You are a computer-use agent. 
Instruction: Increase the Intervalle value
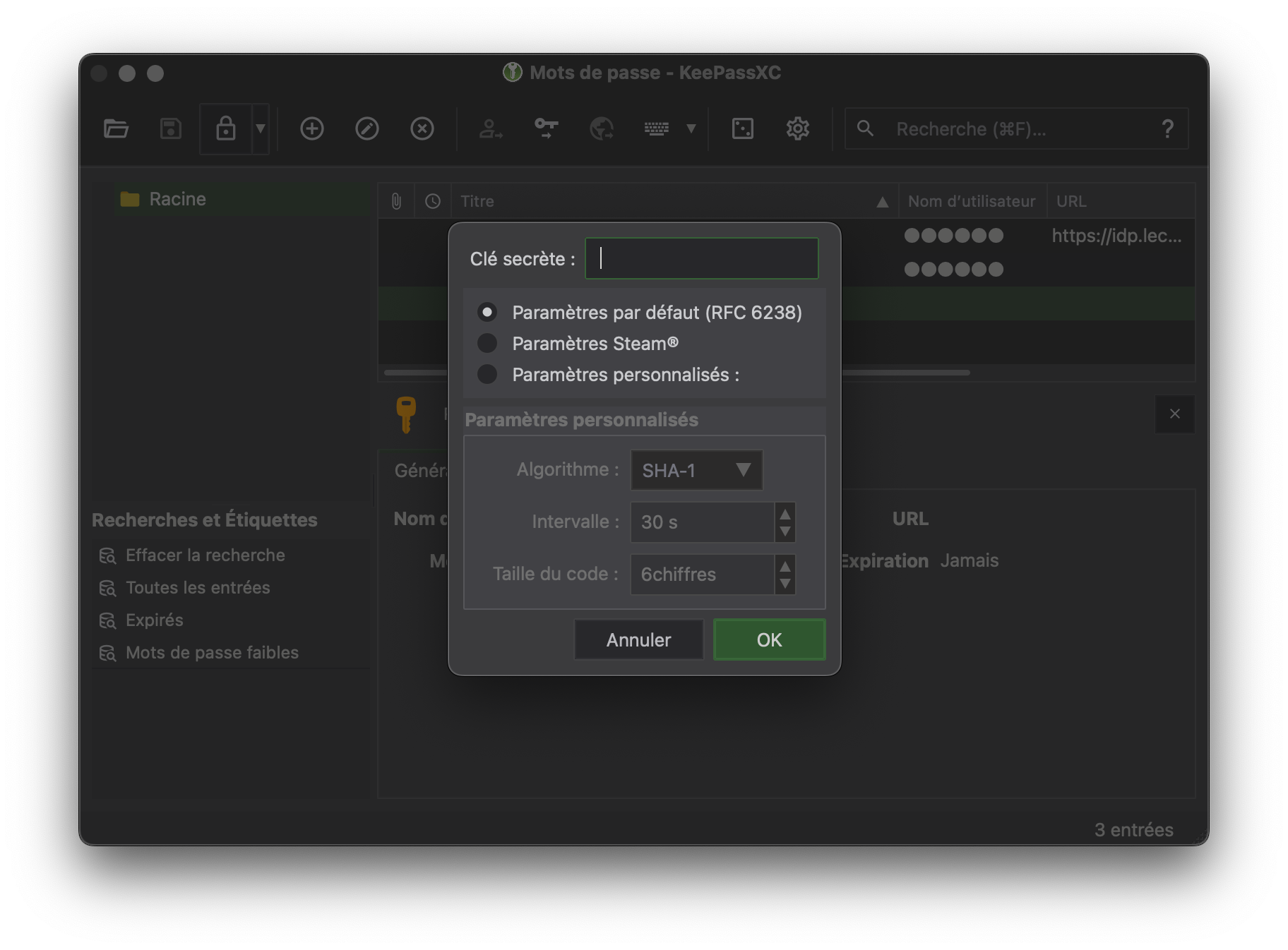coord(785,513)
